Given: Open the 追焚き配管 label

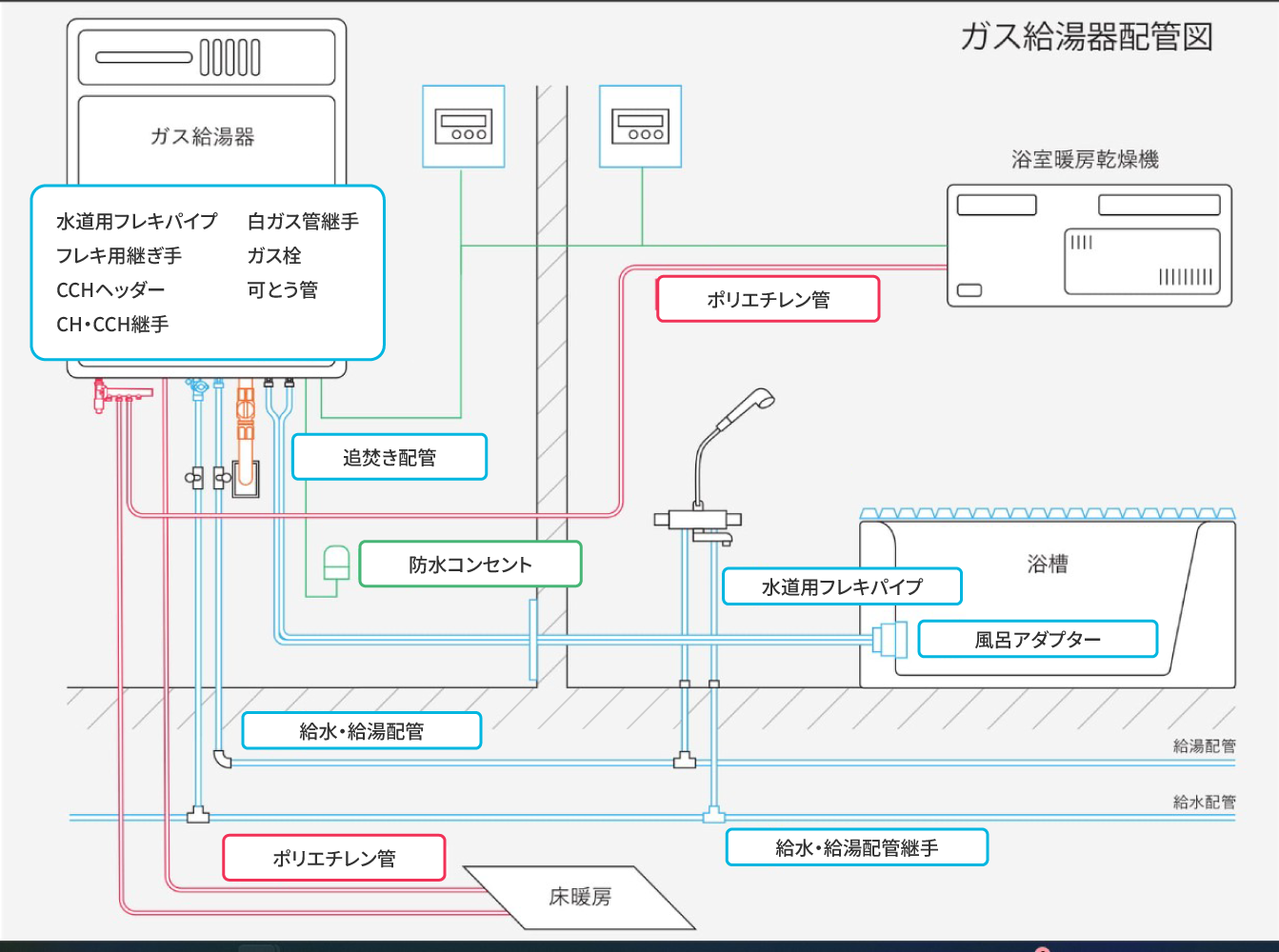Looking at the screenshot, I should 390,458.
